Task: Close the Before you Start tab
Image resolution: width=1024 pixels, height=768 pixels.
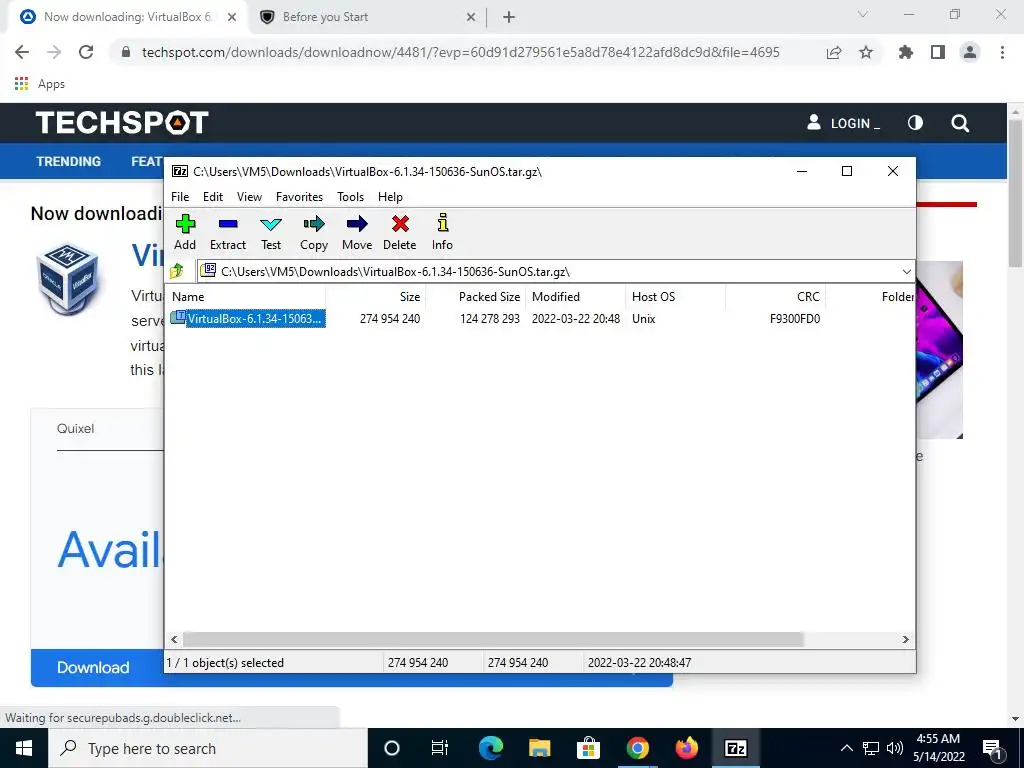Action: [x=471, y=17]
